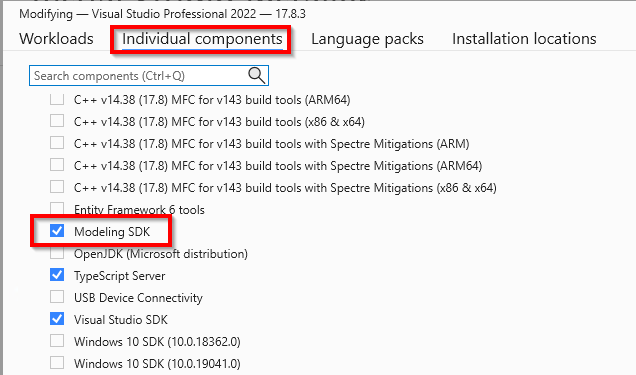636x375 pixels.
Task: Switch to the Language packs tab
Action: coord(367,39)
